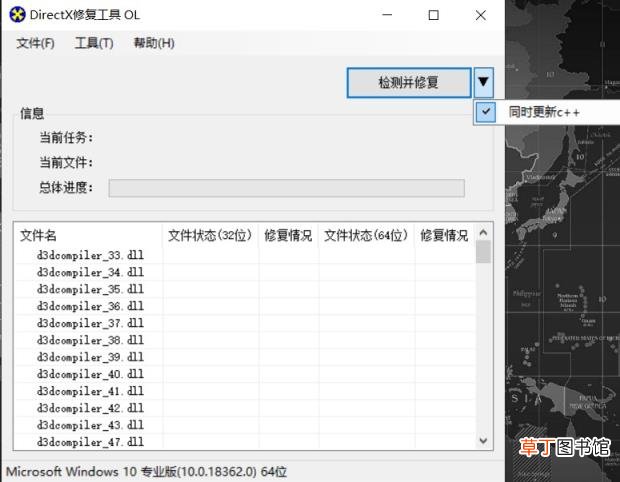Select d3dcompiler_38.dll in the list
Screen dimensions: 620x482
click(x=90, y=340)
